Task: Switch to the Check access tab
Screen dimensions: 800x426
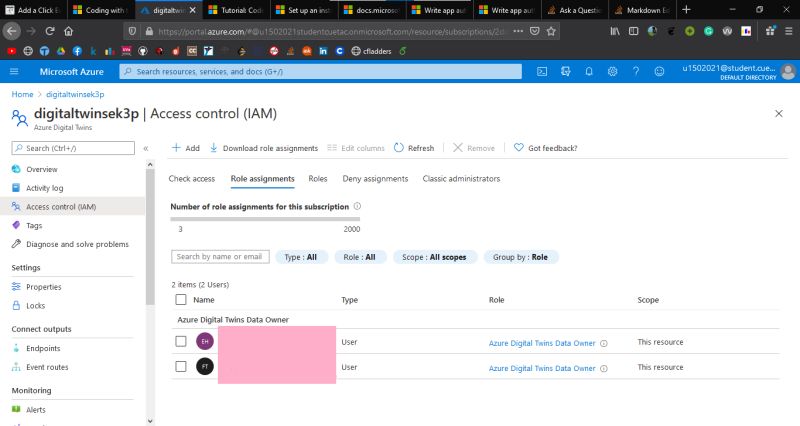Action: [x=192, y=179]
